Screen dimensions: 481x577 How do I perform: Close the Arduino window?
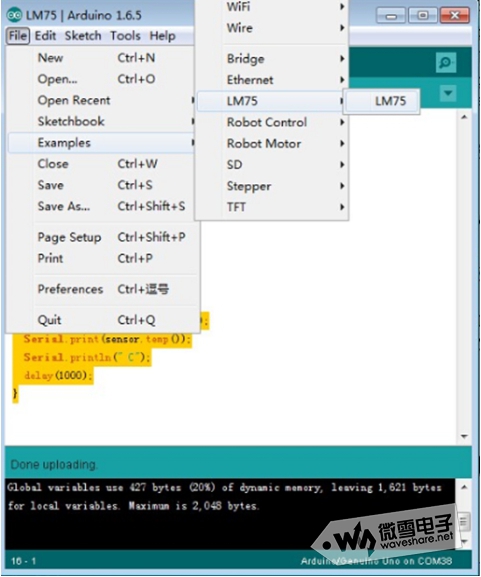tap(455, 16)
